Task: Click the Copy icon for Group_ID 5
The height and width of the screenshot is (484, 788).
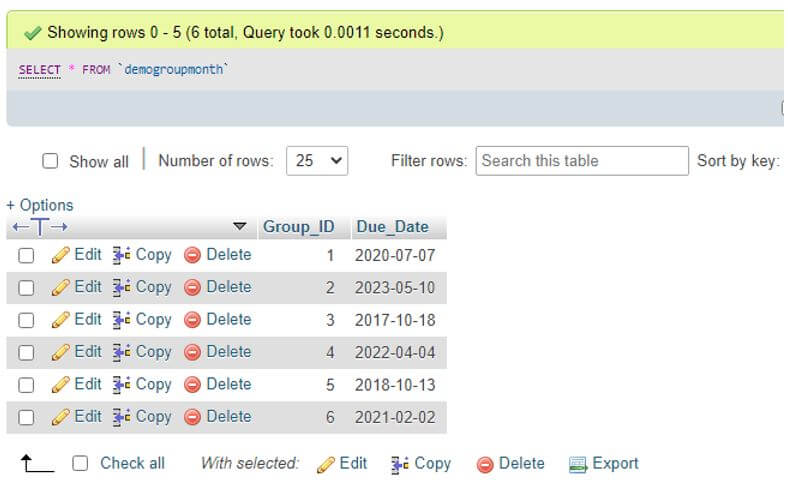Action: pos(121,384)
